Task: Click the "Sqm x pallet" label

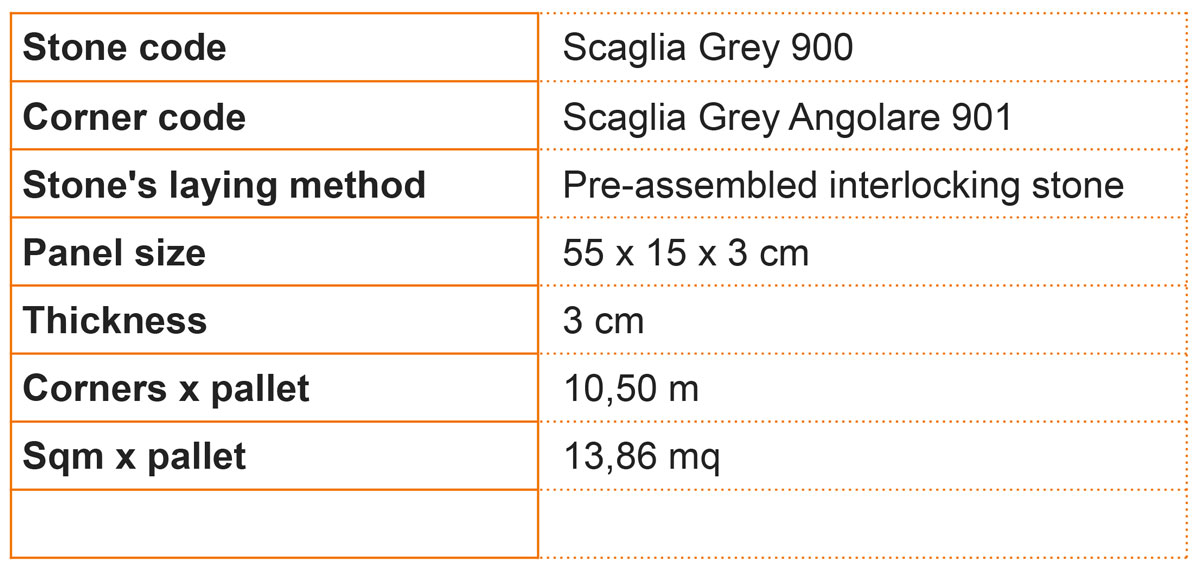Action: (134, 457)
